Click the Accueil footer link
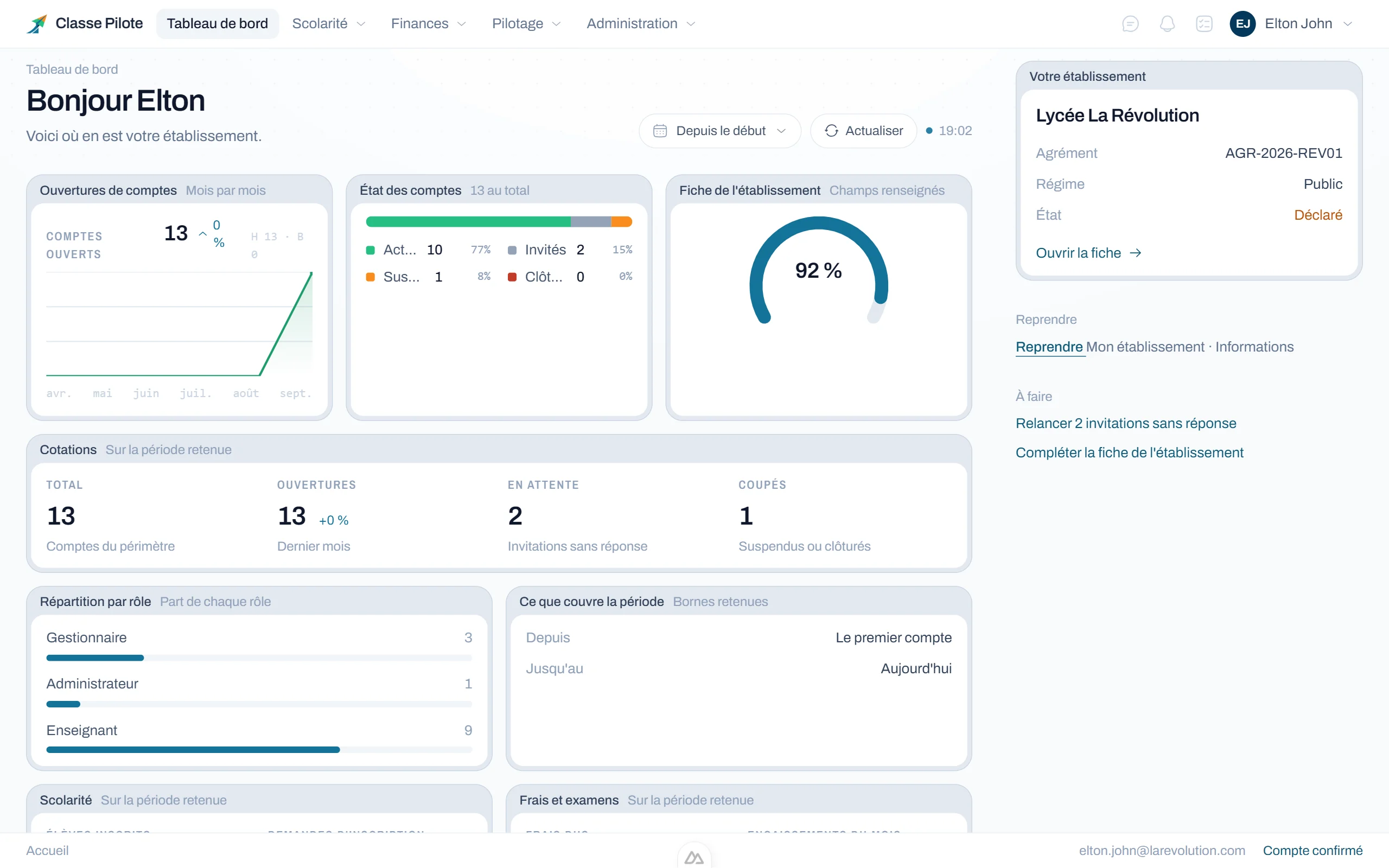The height and width of the screenshot is (868, 1389). [47, 850]
